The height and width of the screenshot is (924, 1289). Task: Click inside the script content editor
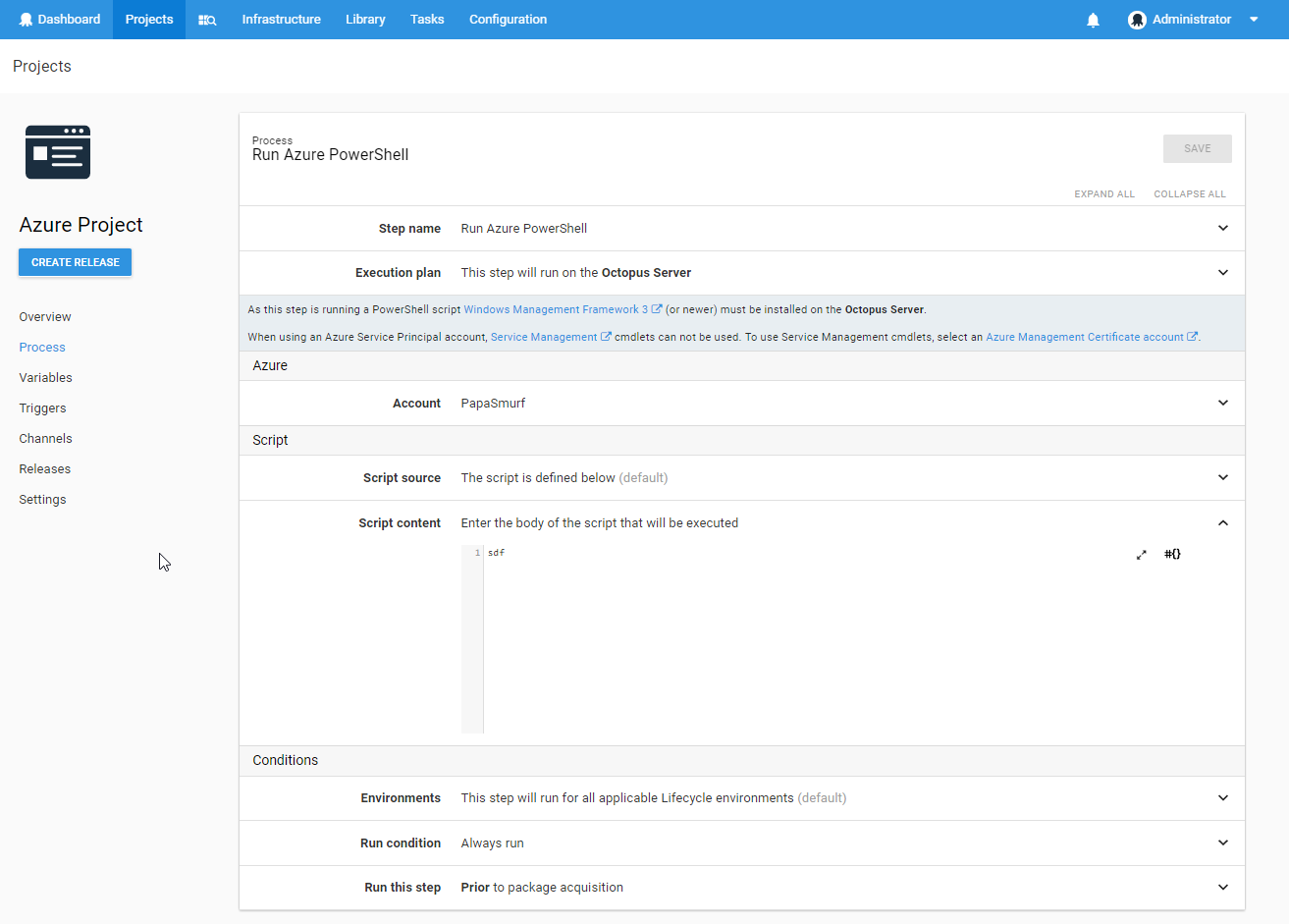[785, 638]
